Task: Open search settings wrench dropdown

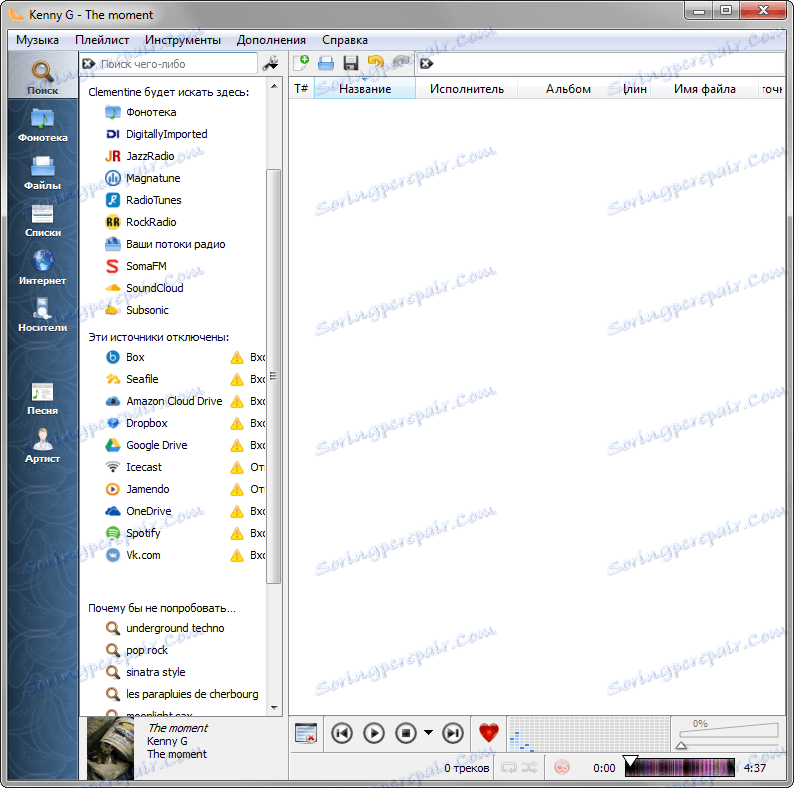Action: pyautogui.click(x=270, y=64)
